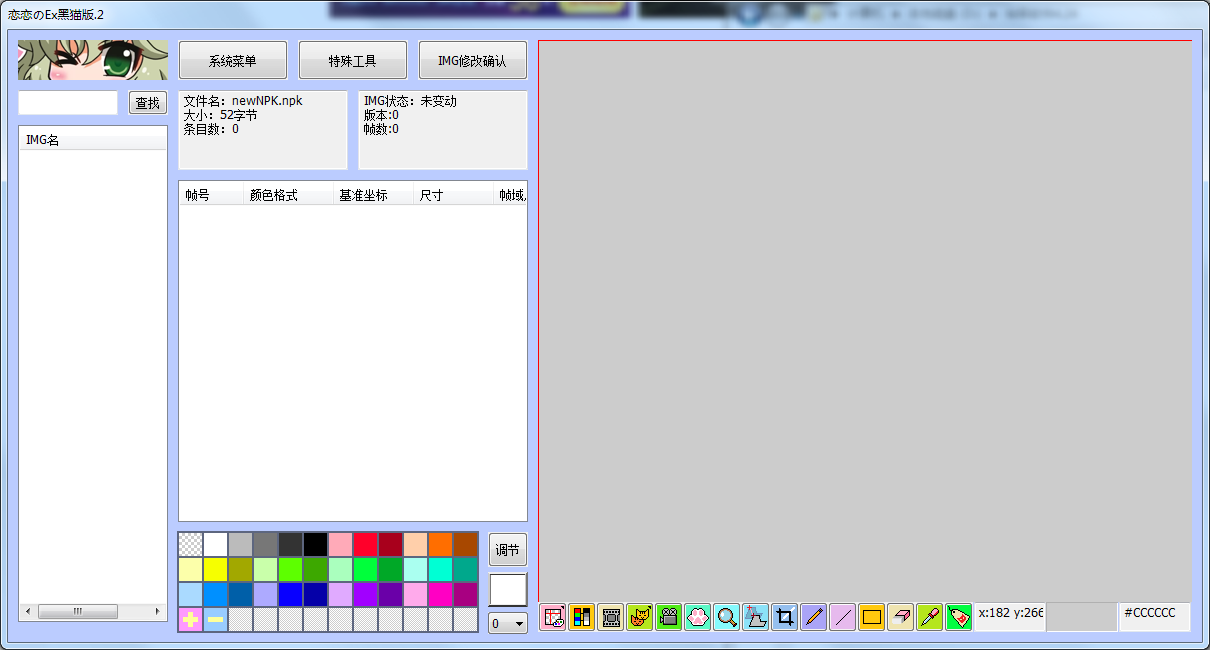1210x650 pixels.
Task: Pick the cyan turquoise color swatch
Action: [440, 569]
